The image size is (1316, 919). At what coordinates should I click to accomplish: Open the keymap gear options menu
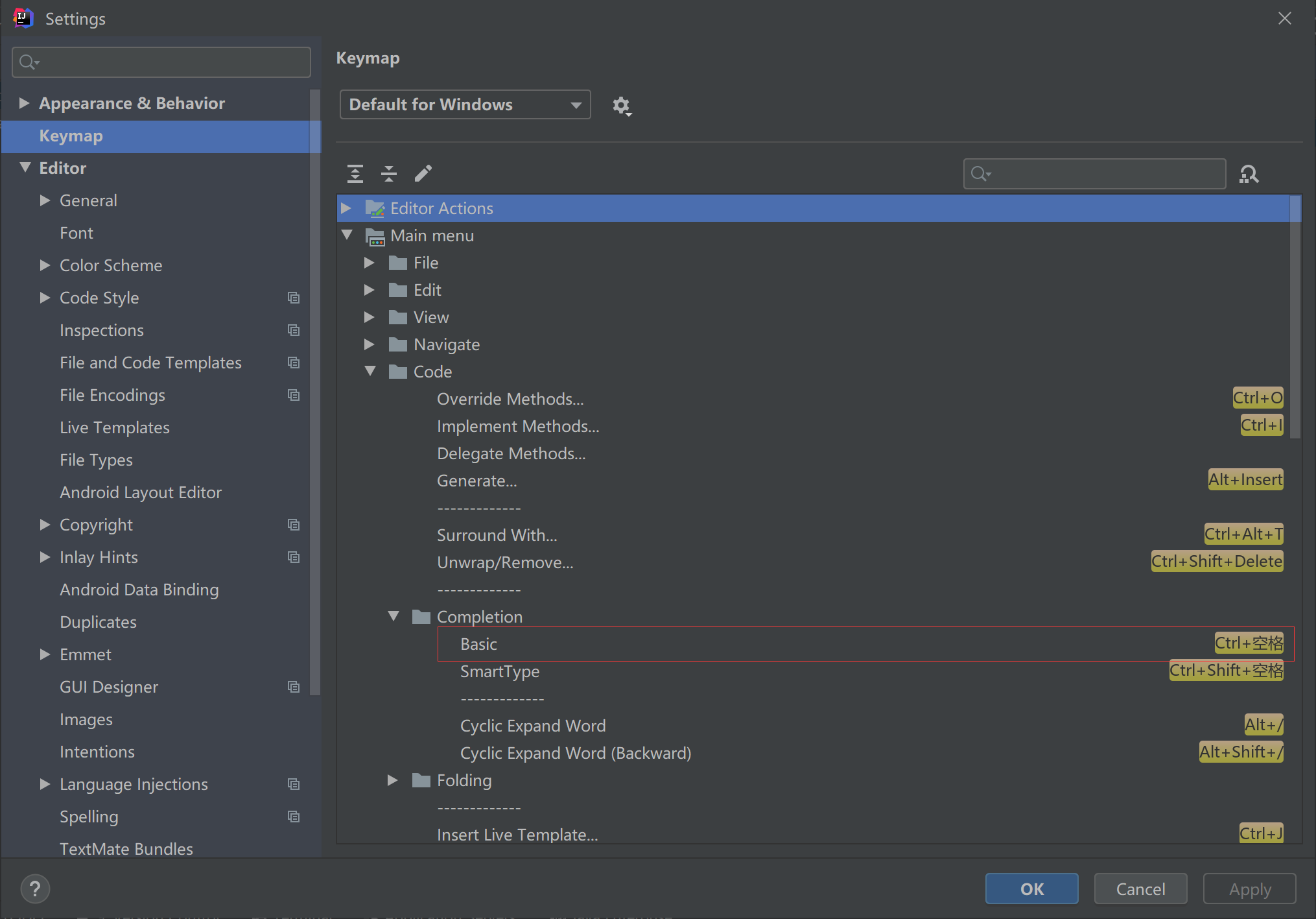(622, 105)
